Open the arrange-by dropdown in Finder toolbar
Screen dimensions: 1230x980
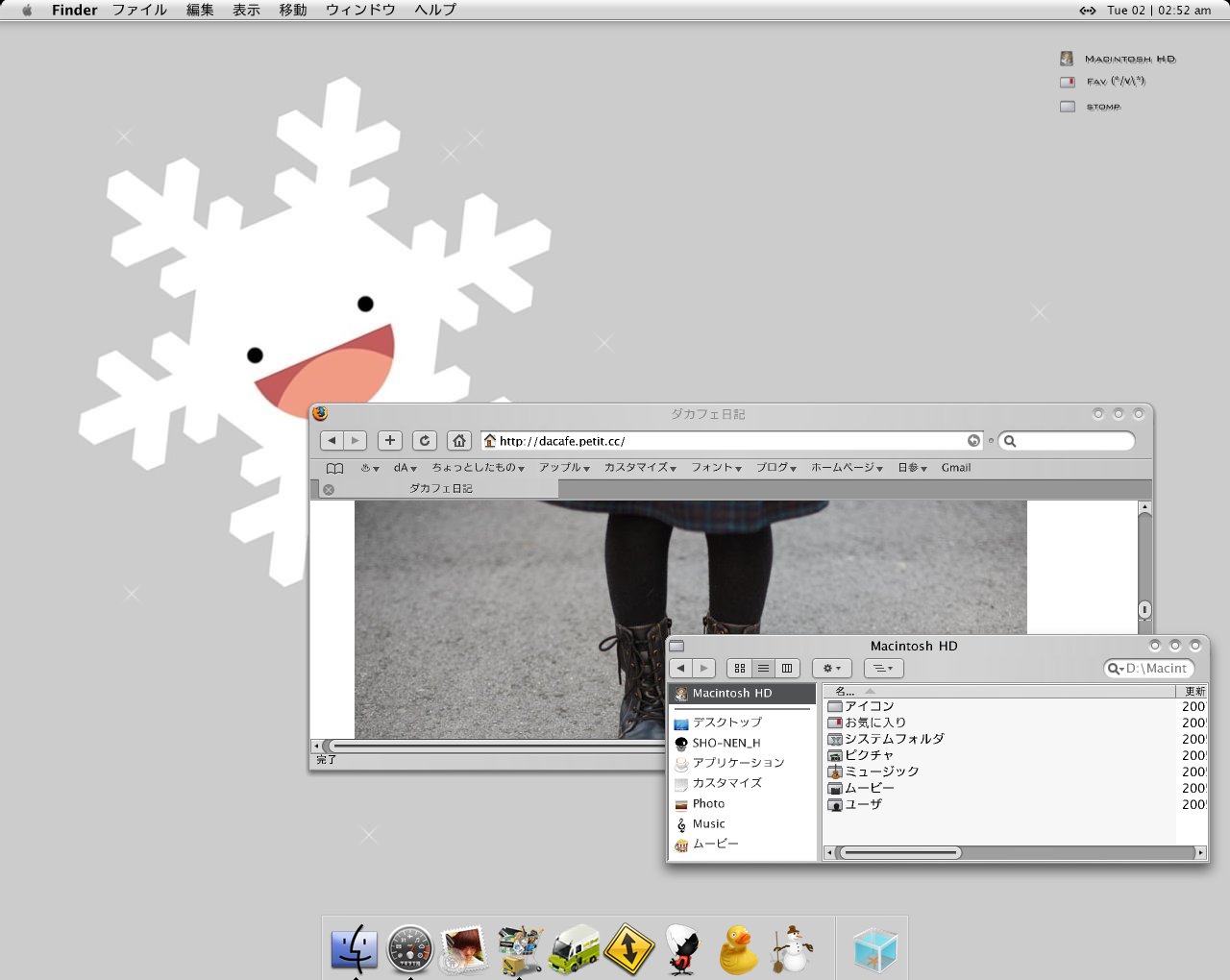point(884,668)
